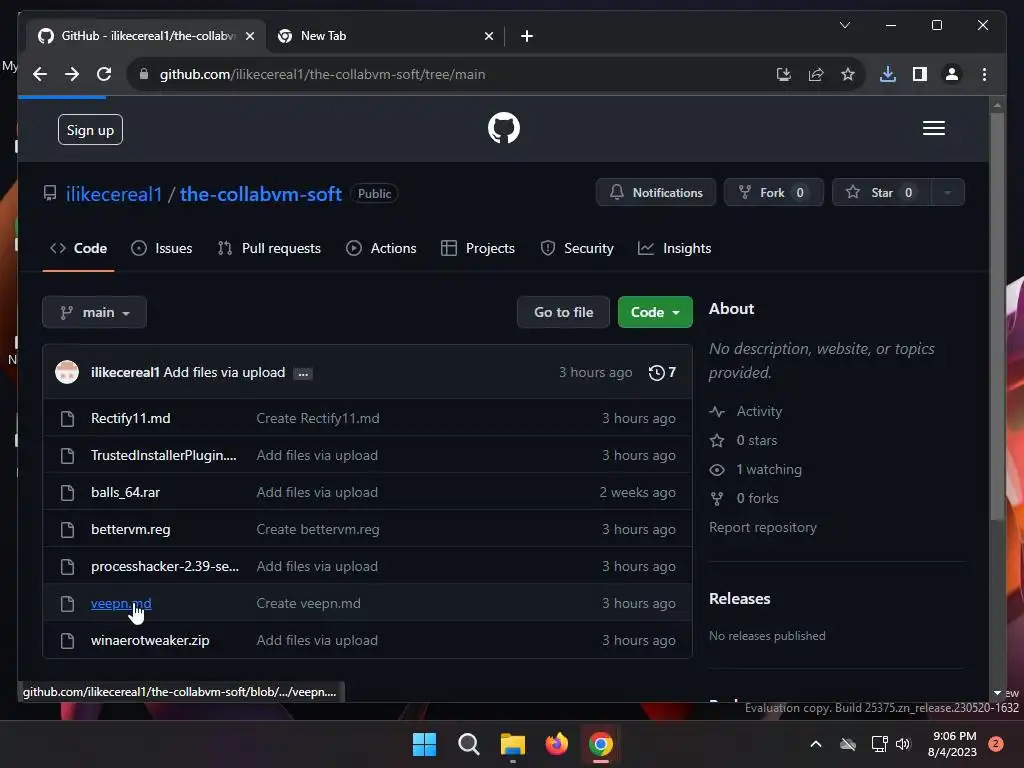This screenshot has height=768, width=1024.
Task: Click 0 stars link
Action: (757, 440)
